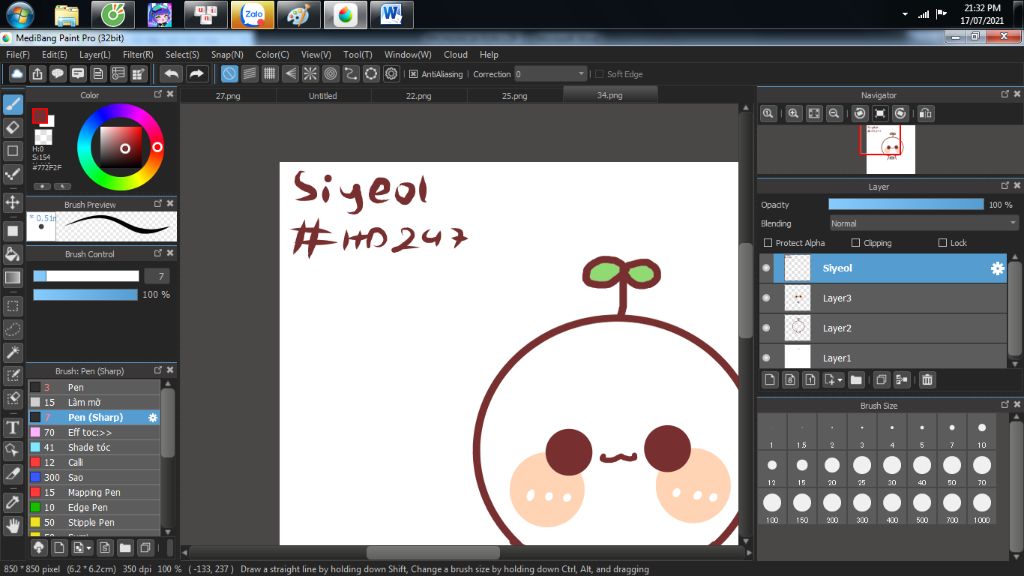Activate the Gradient tool

[12, 278]
